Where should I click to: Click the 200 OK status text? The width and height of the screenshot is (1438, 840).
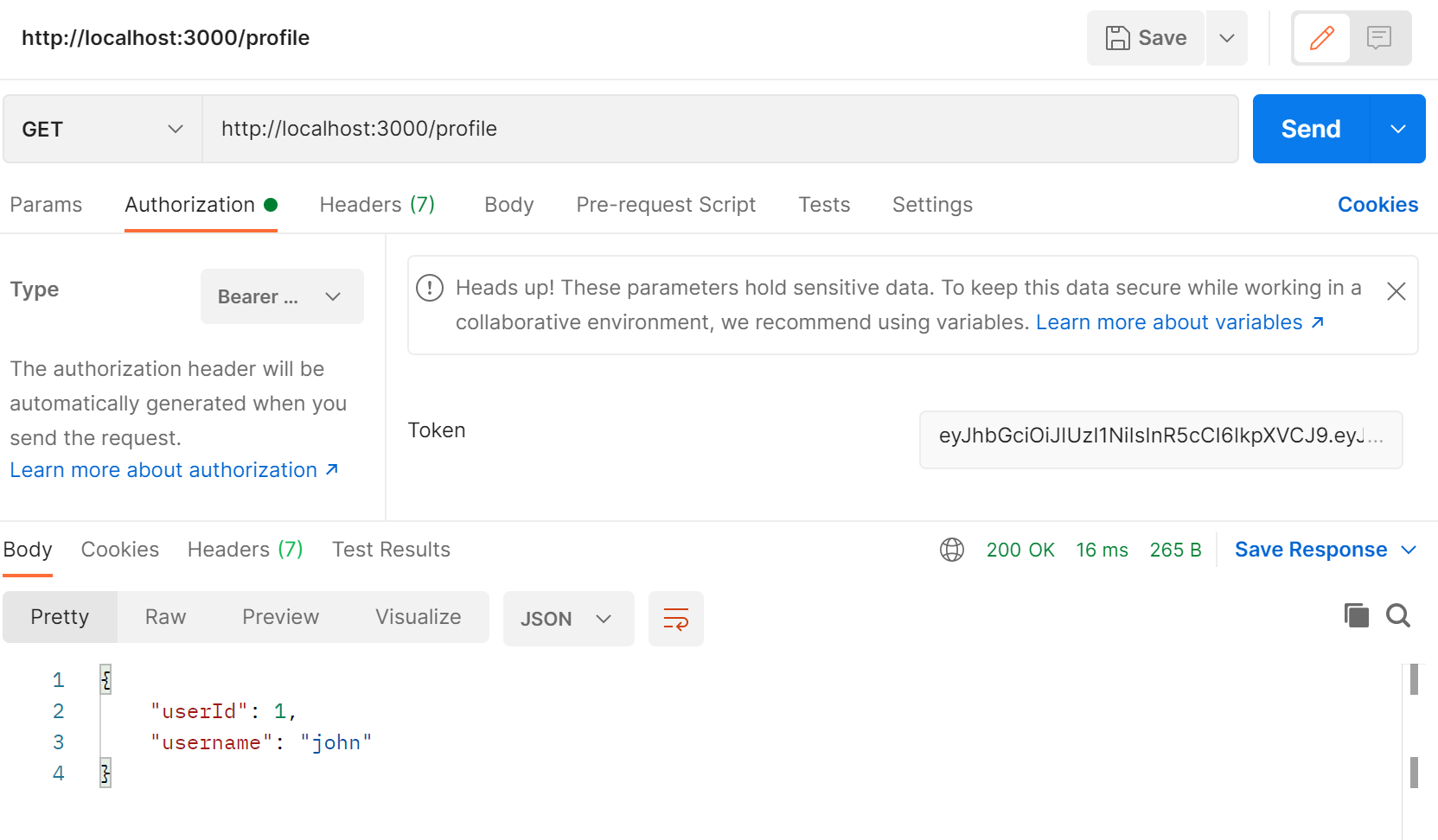click(1020, 550)
